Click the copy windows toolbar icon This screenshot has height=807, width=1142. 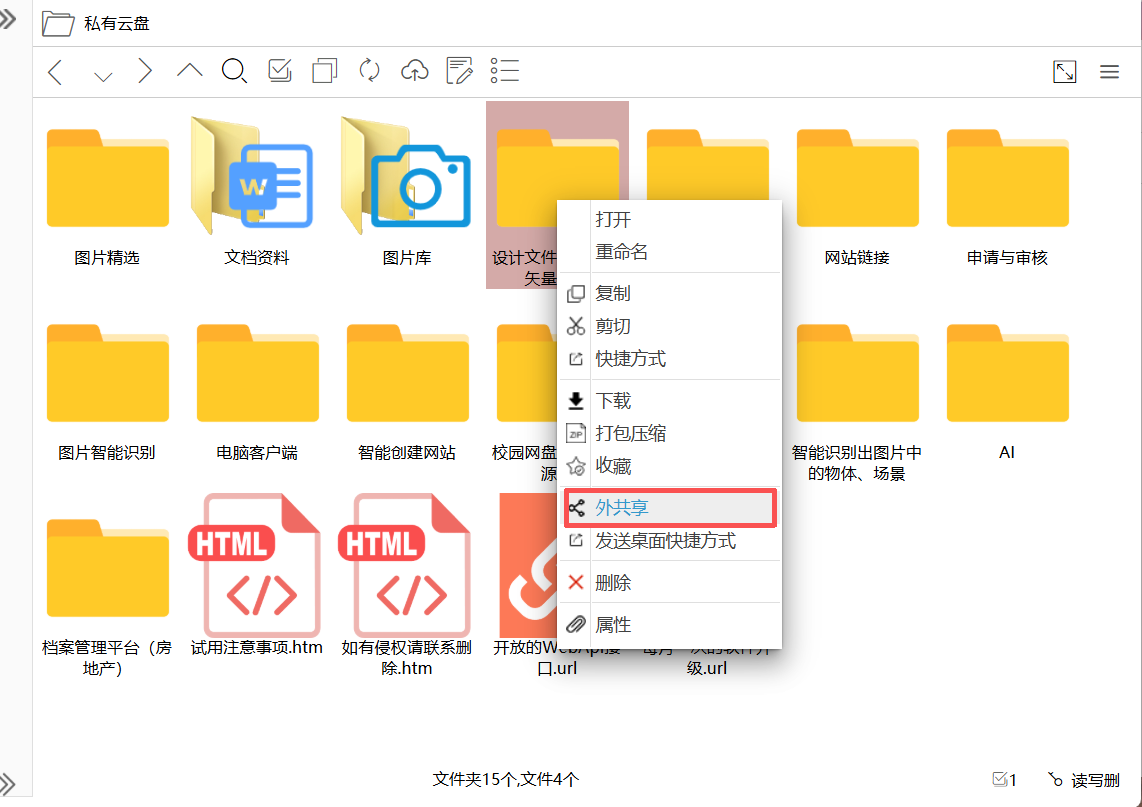point(325,71)
